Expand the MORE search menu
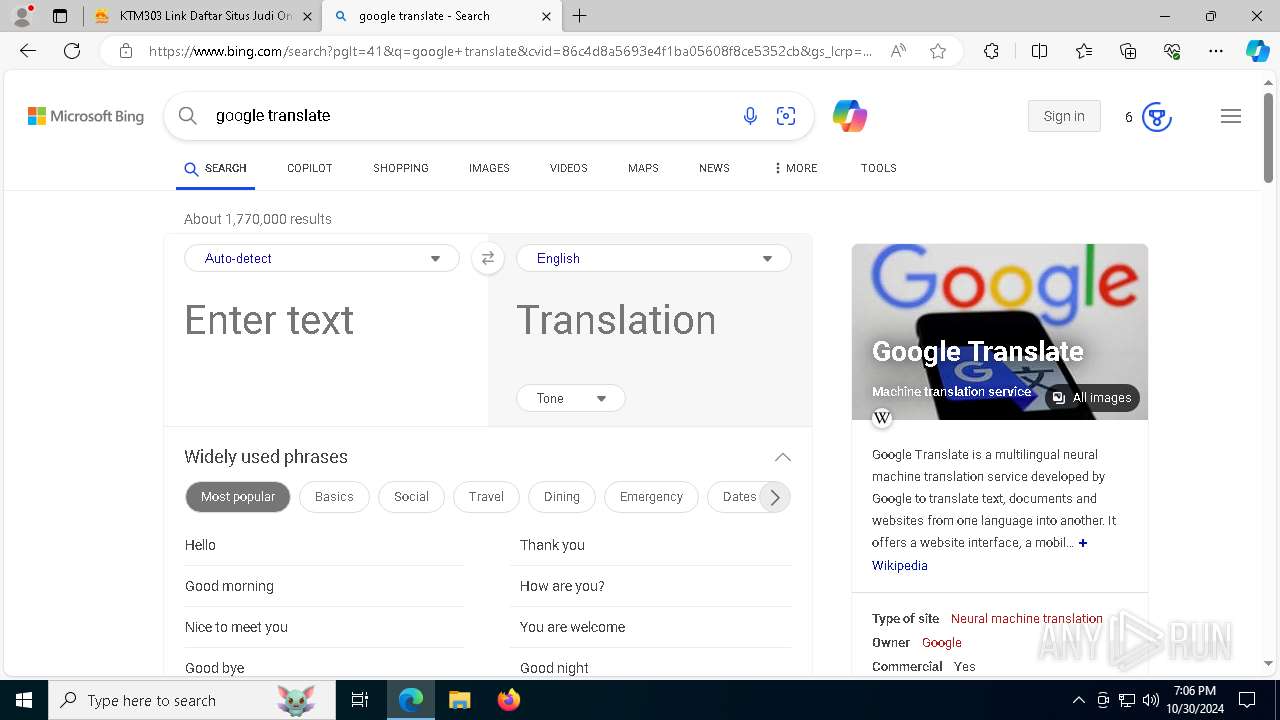 pyautogui.click(x=796, y=168)
